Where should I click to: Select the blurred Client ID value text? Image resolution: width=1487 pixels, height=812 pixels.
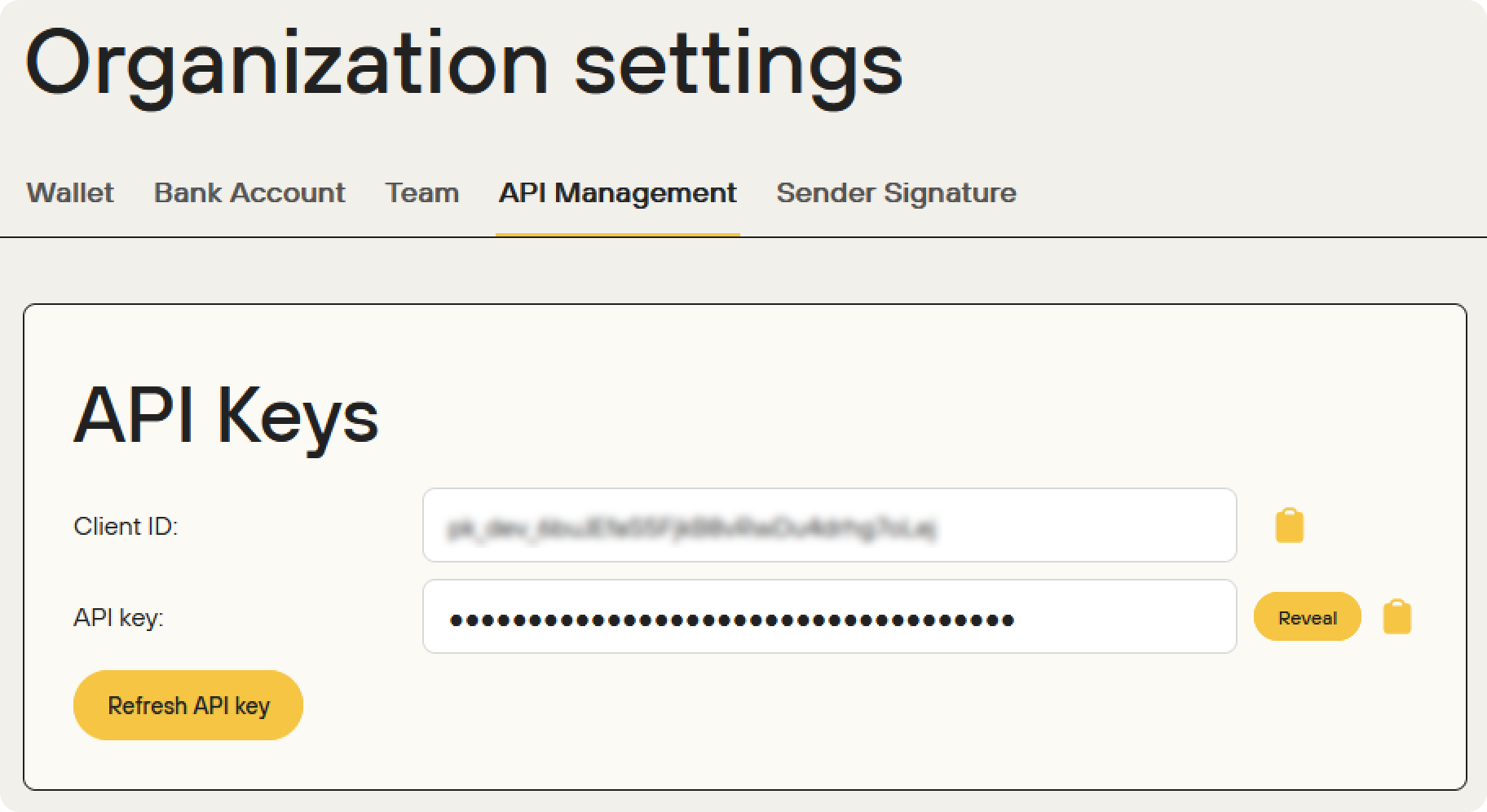pos(691,528)
